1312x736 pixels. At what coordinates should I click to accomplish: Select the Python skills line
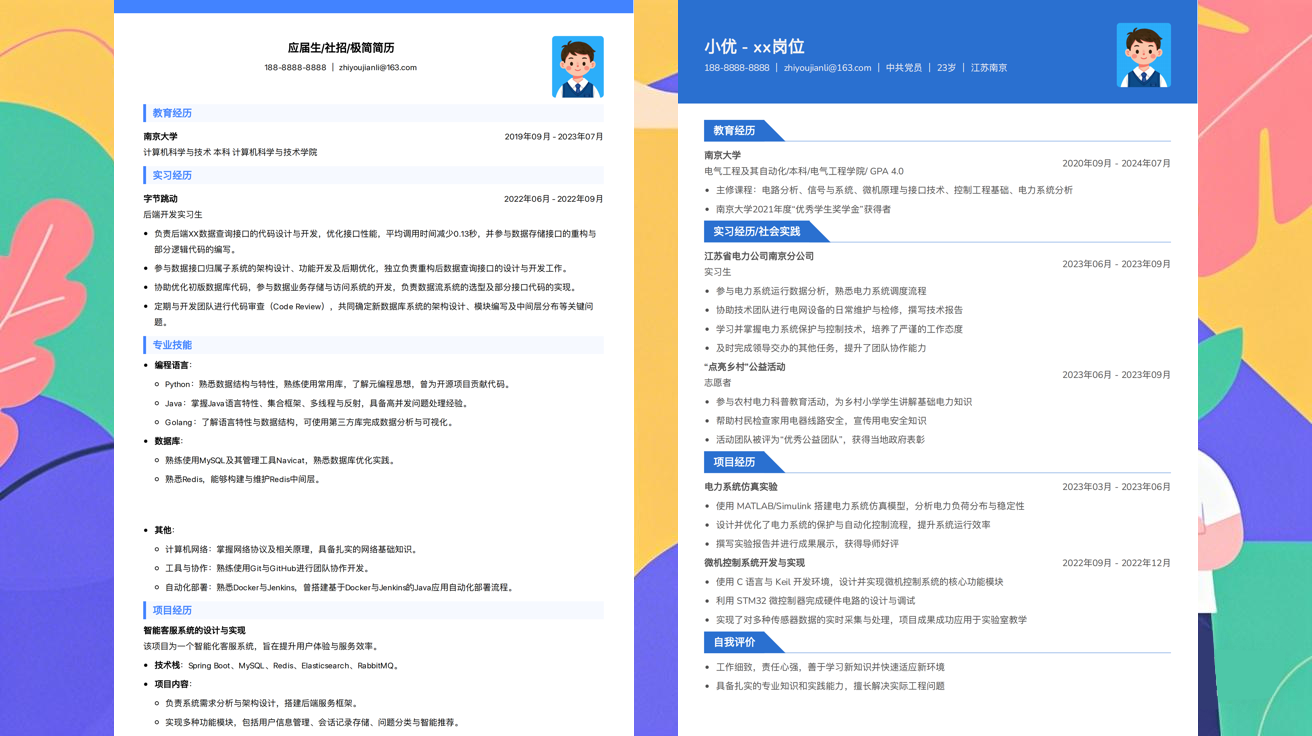[339, 384]
